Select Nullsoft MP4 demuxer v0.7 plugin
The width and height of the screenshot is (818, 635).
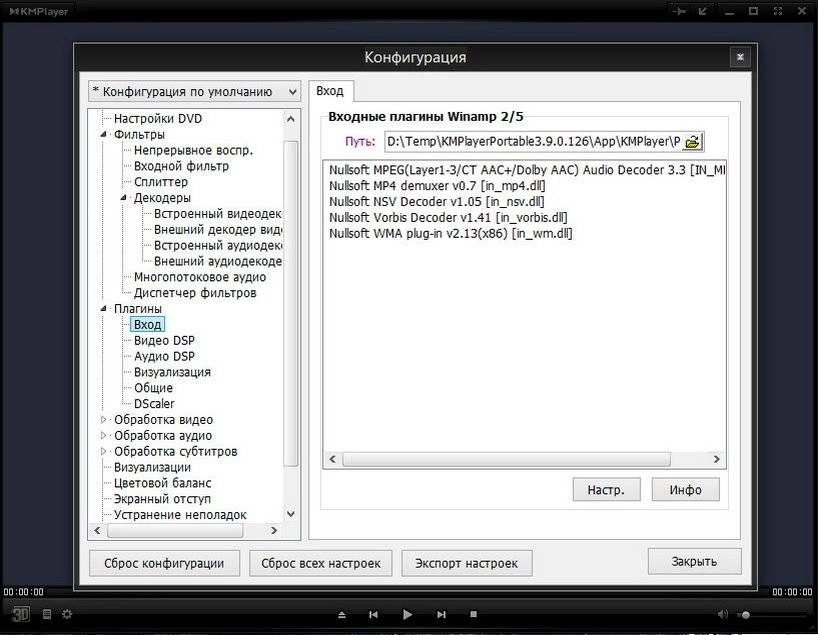click(x=437, y=186)
